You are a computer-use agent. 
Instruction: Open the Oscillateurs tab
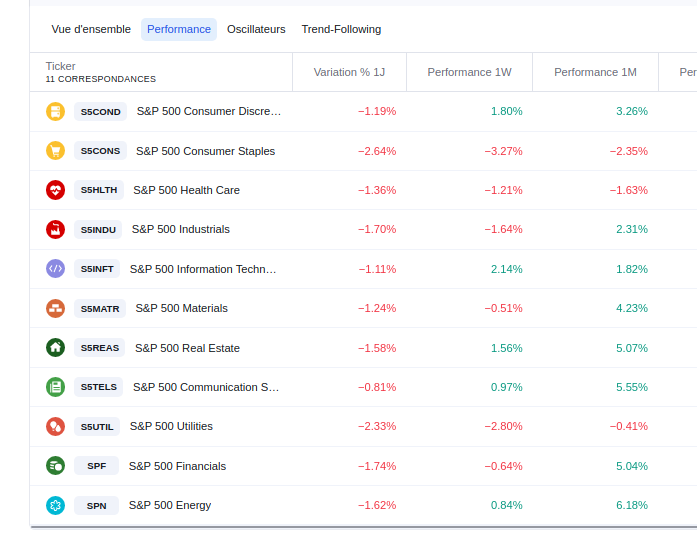pos(256,29)
